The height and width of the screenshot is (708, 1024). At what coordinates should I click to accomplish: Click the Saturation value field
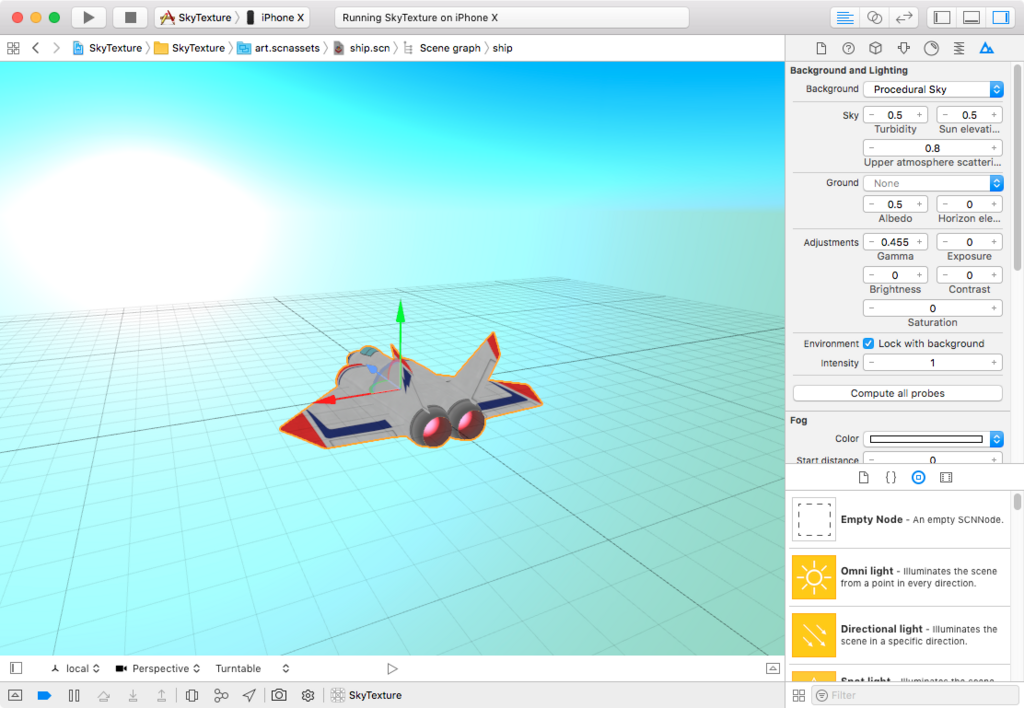pos(933,308)
